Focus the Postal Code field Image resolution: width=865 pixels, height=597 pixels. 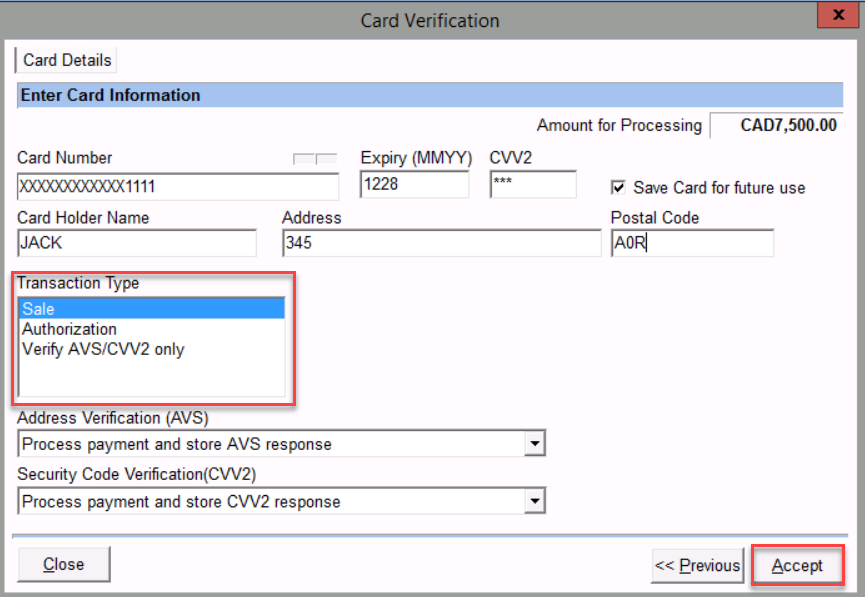click(692, 243)
